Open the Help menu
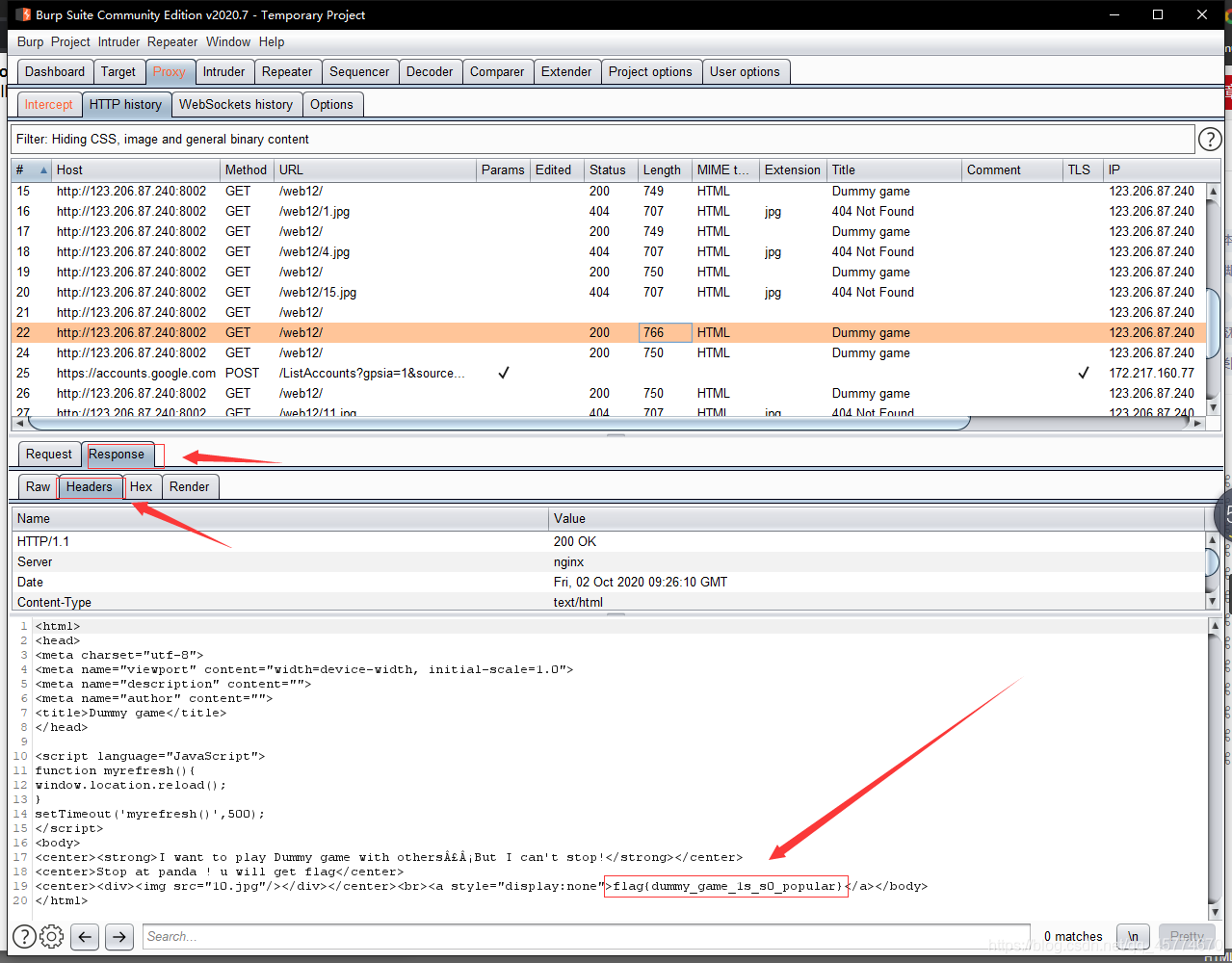The height and width of the screenshot is (963, 1232). [x=272, y=41]
